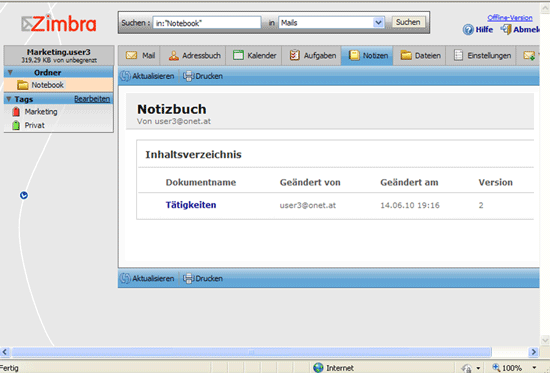550x373 pixels.
Task: Click the Notizbuch heading
Action: click(x=172, y=109)
